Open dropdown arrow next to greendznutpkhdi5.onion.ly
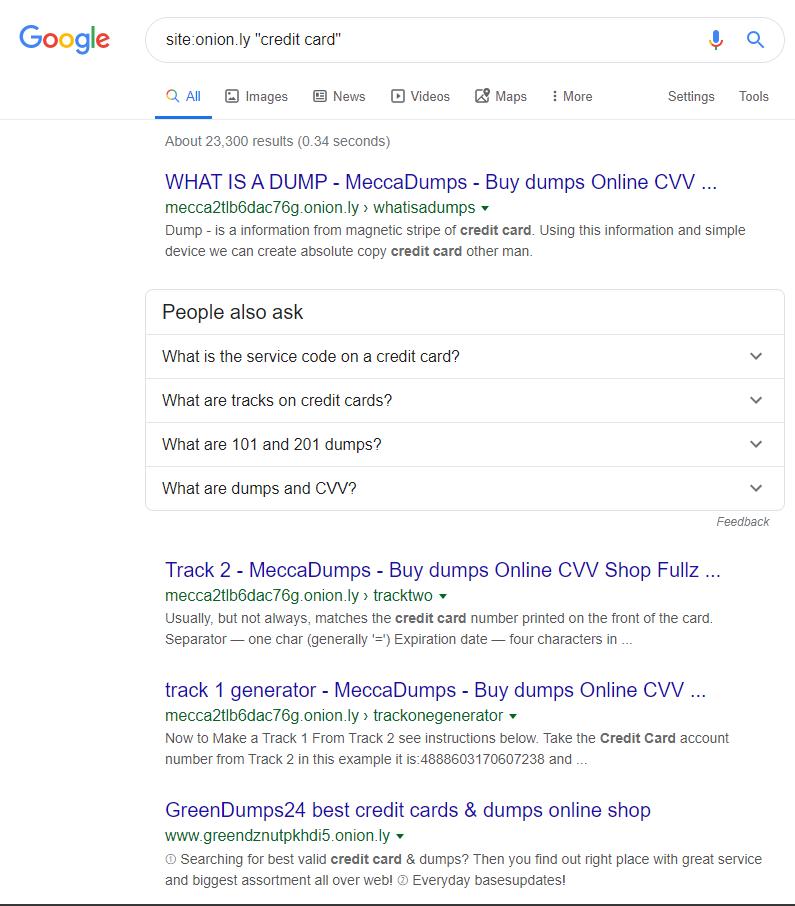 pos(400,836)
